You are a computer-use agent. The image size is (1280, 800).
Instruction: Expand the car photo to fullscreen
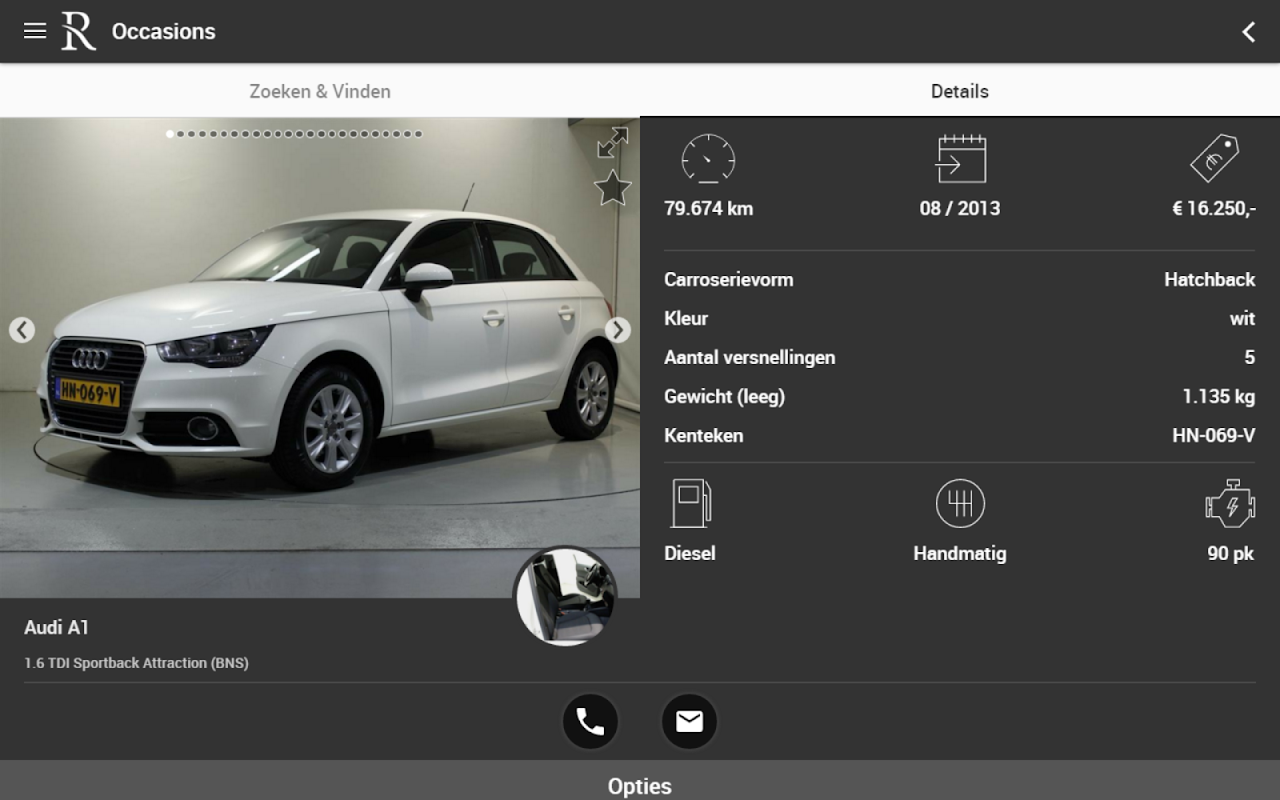click(612, 143)
